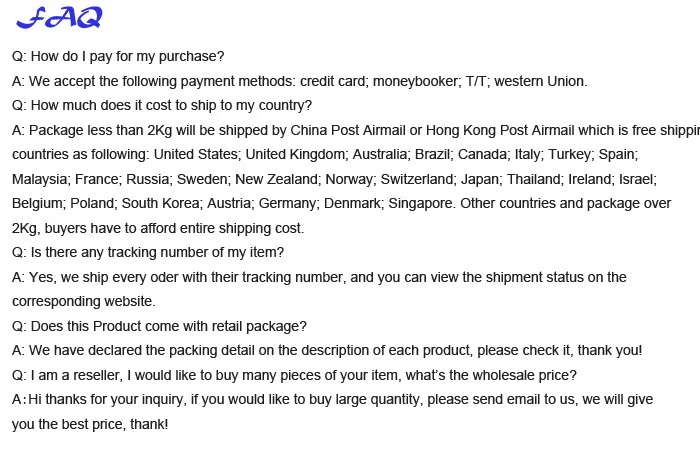The width and height of the screenshot is (700, 470).
Task: Click the packing detail answer line
Action: click(x=327, y=351)
